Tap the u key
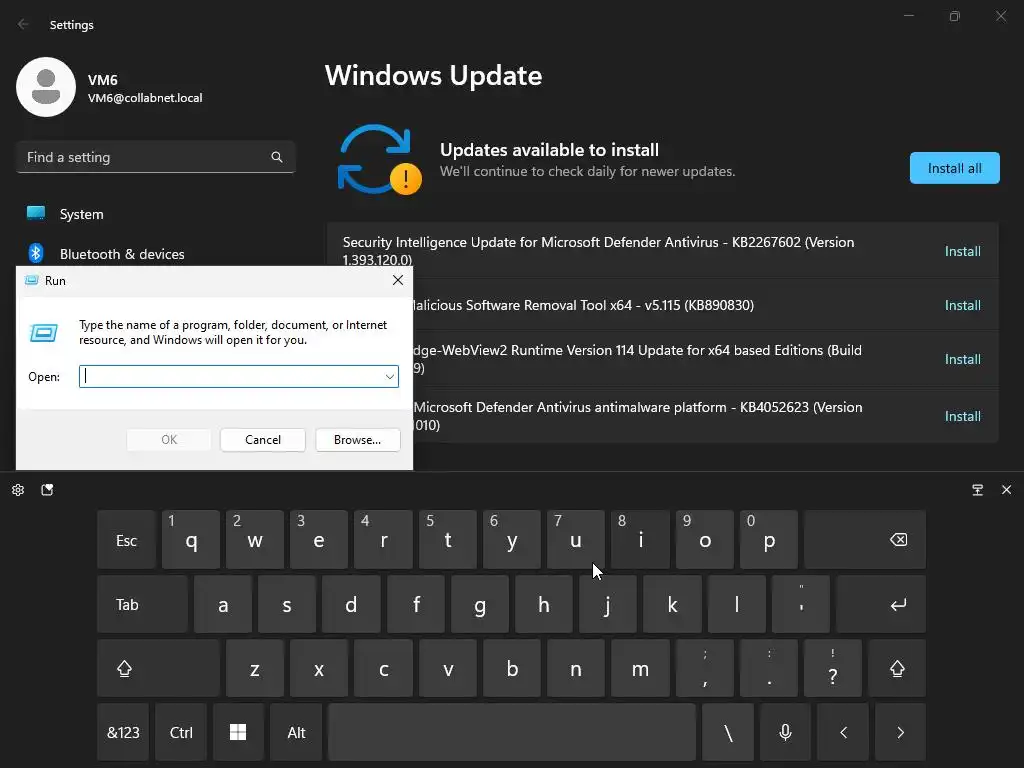 (575, 540)
